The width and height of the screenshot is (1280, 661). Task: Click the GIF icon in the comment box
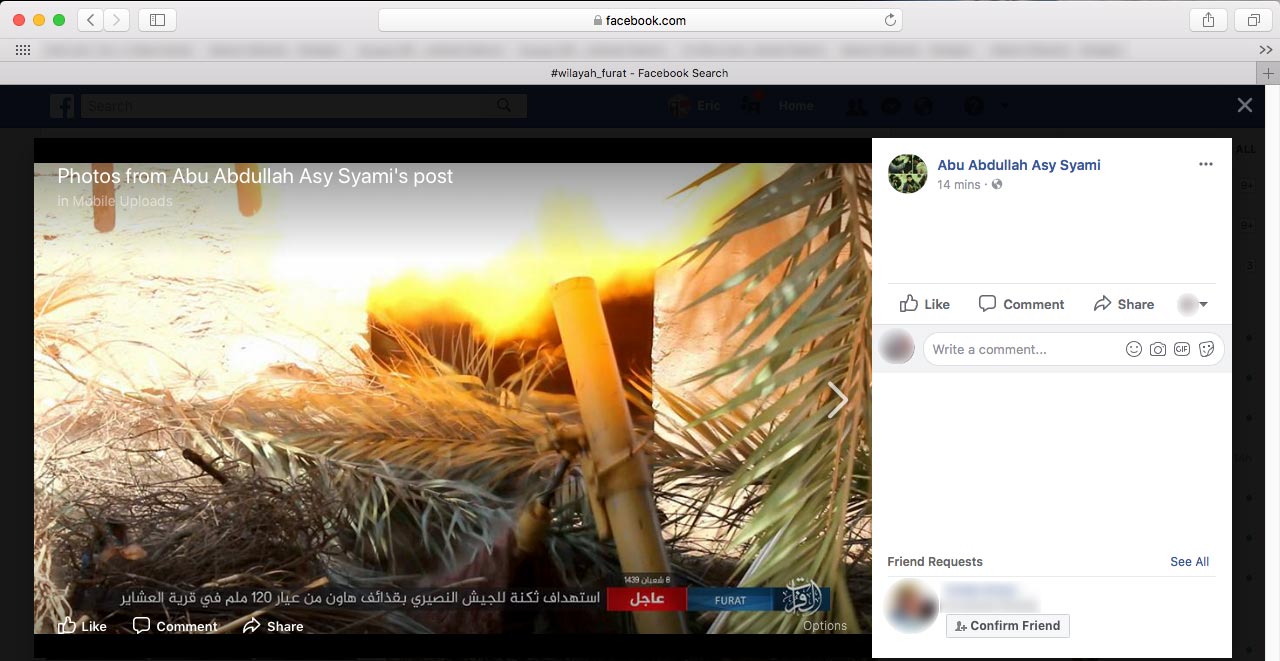click(1182, 349)
